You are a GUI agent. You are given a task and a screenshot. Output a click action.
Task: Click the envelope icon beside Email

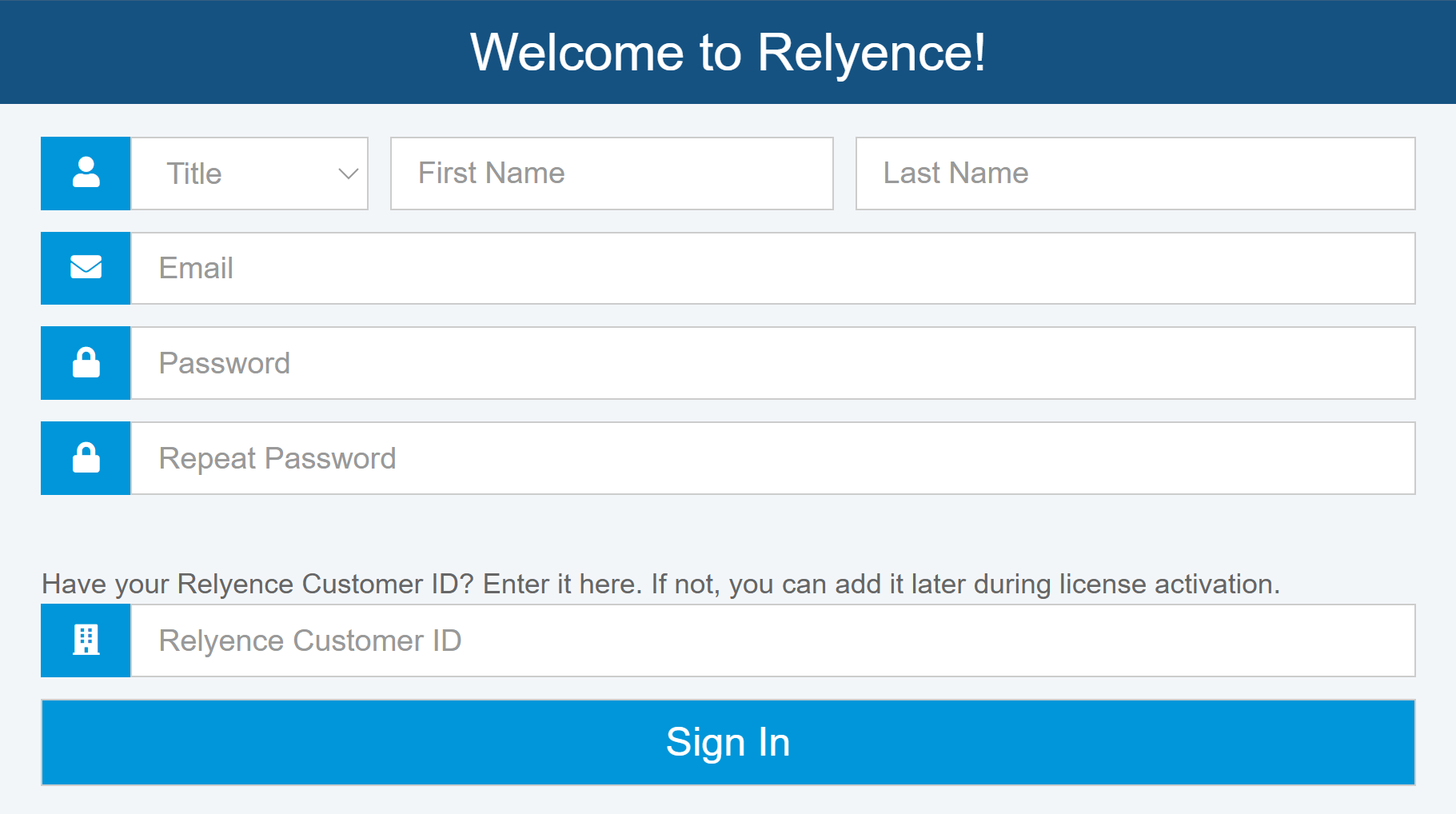[x=86, y=268]
